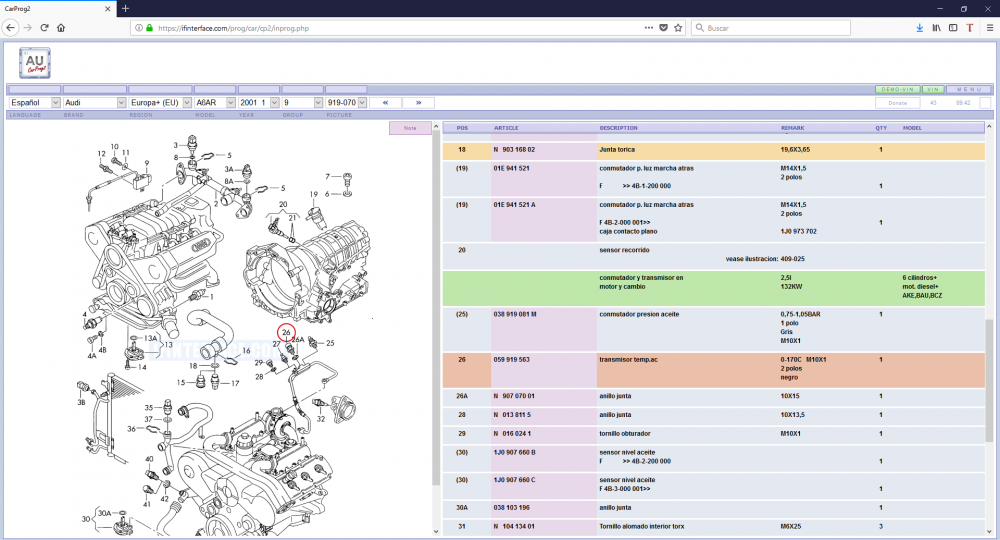Click scroll-down arrow of parts table

989,531
